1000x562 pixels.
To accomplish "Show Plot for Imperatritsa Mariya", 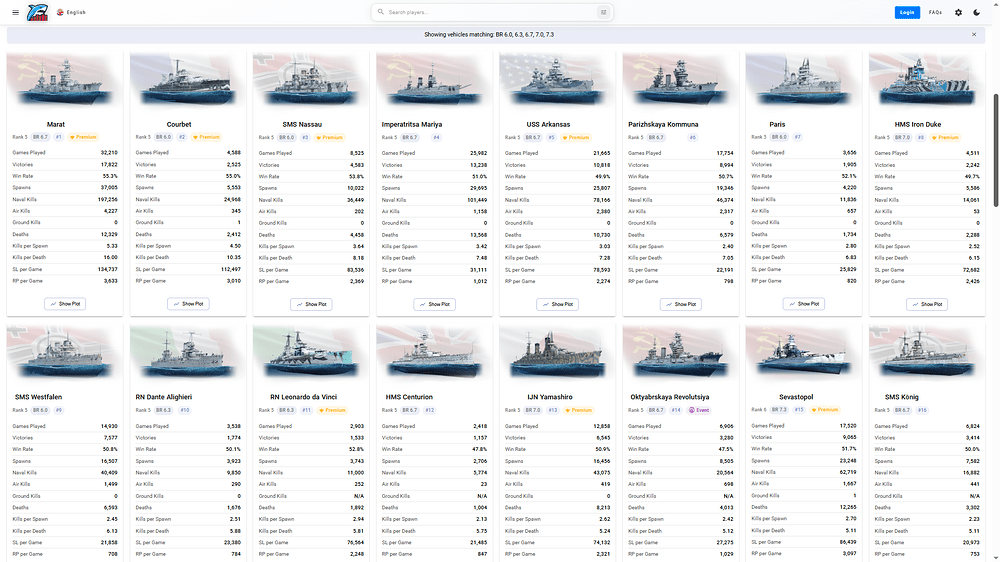I will click(434, 304).
